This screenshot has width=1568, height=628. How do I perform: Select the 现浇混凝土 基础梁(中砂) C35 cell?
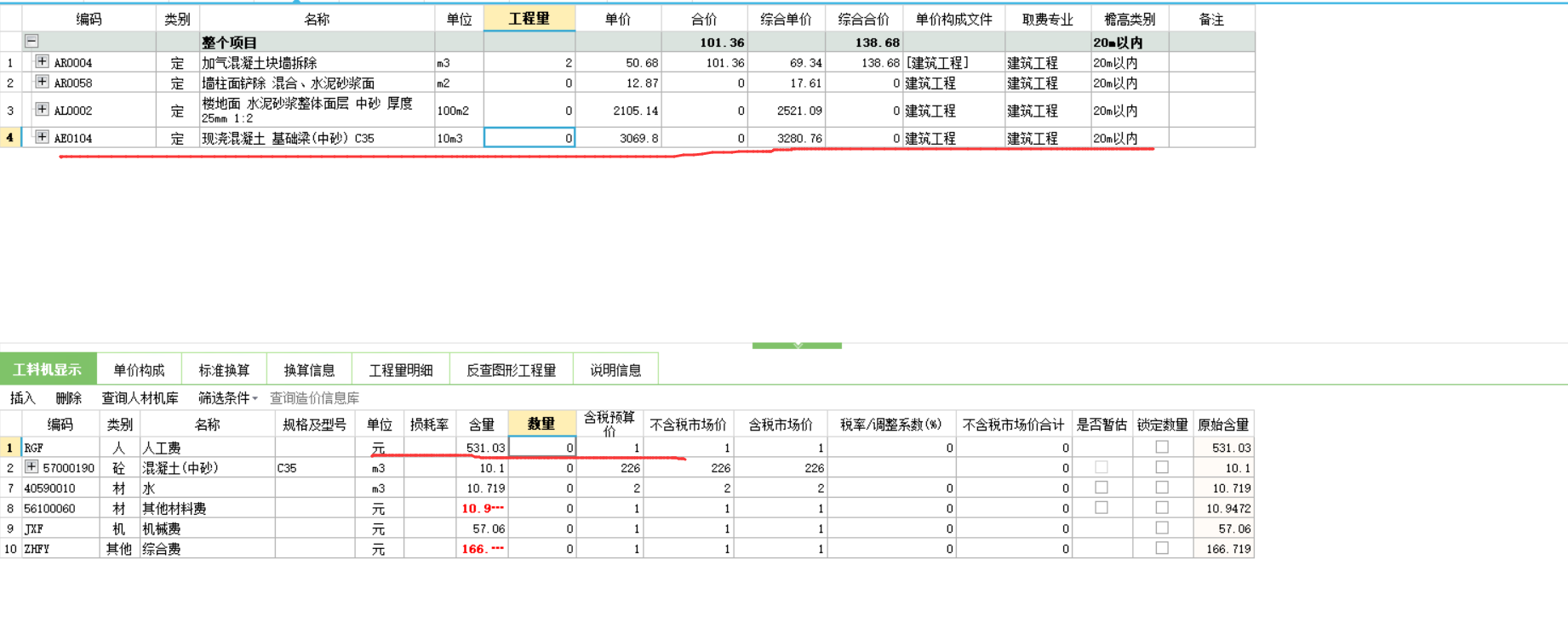click(x=317, y=137)
